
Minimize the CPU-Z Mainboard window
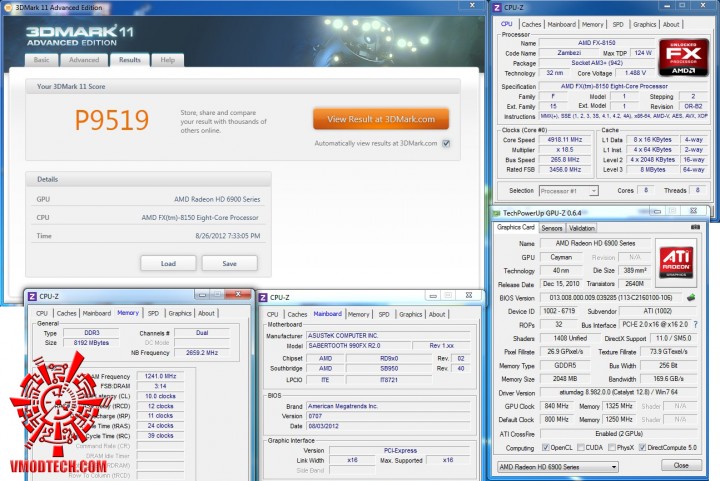[x=433, y=296]
